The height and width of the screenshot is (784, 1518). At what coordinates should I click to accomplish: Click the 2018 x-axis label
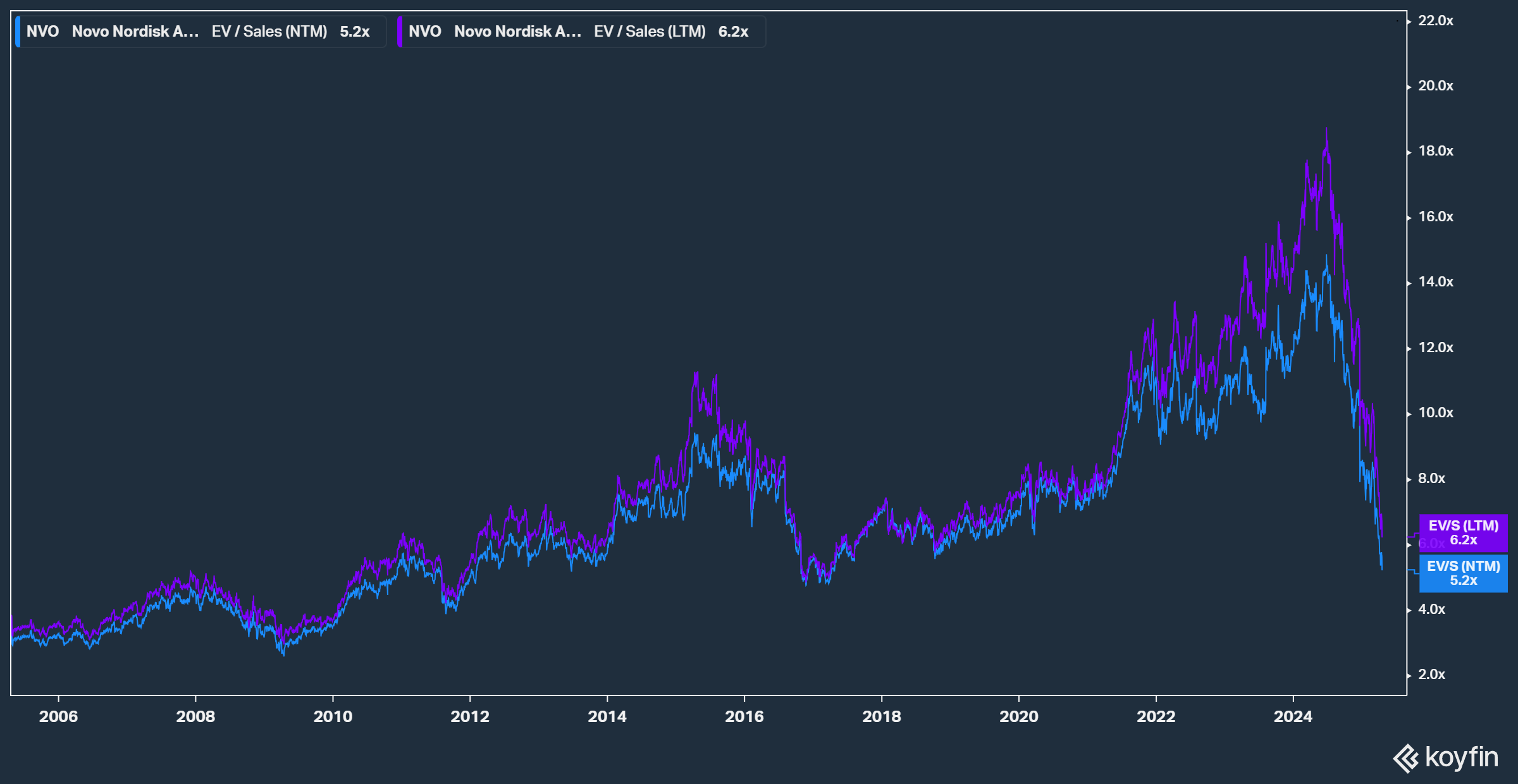click(x=882, y=716)
